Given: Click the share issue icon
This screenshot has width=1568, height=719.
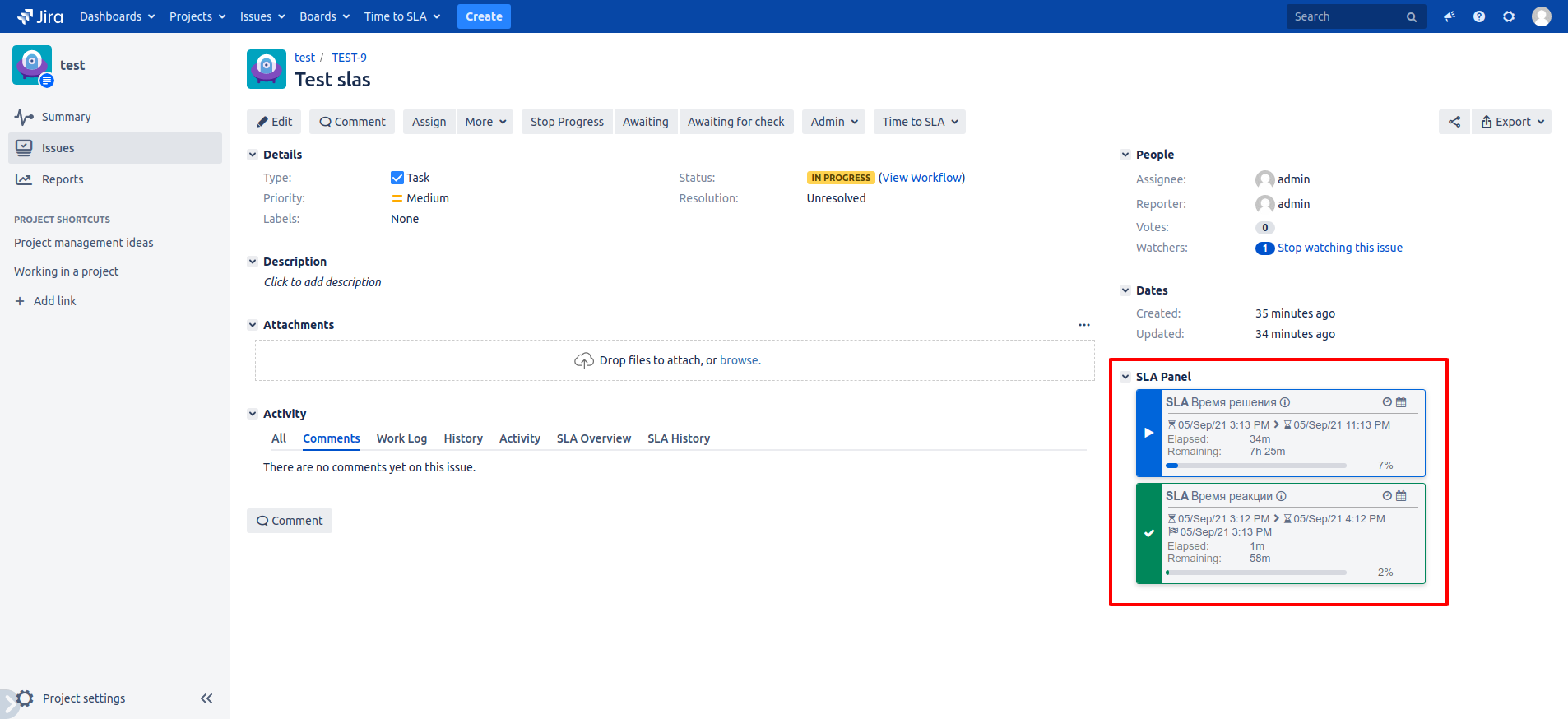Looking at the screenshot, I should 1454,122.
